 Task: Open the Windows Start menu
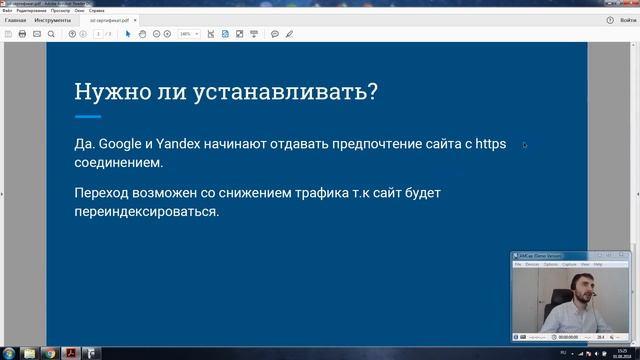pos(8,353)
